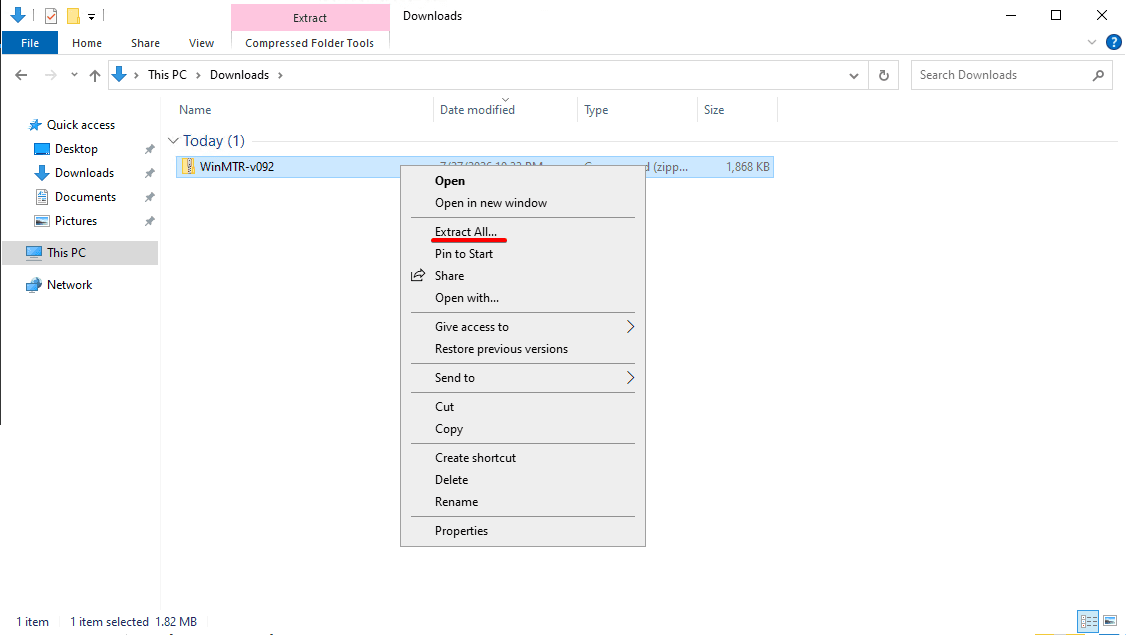Open Pictures in the navigation pane
Image resolution: width=1126 pixels, height=635 pixels.
(x=75, y=221)
